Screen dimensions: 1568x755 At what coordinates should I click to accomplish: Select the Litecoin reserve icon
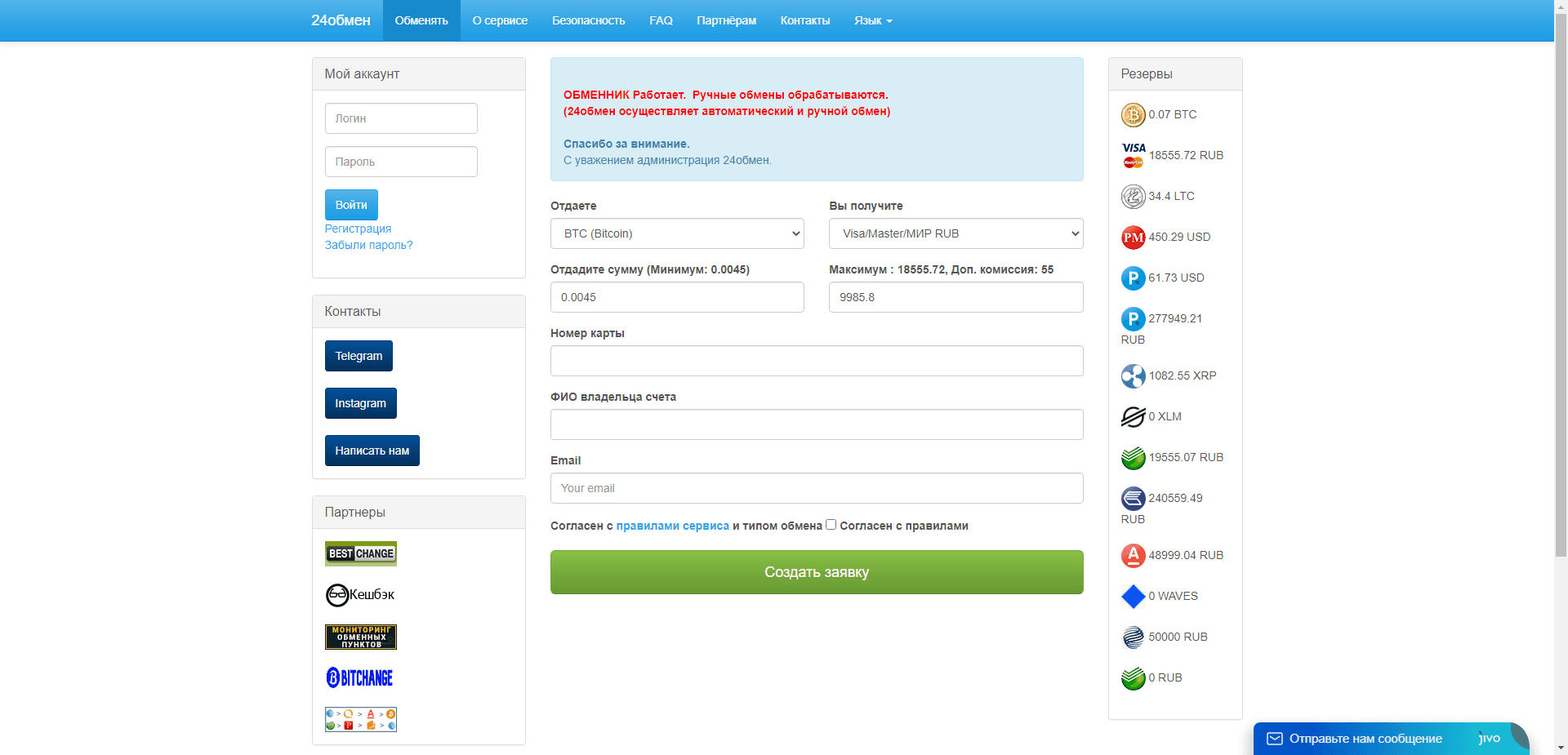[1133, 197]
